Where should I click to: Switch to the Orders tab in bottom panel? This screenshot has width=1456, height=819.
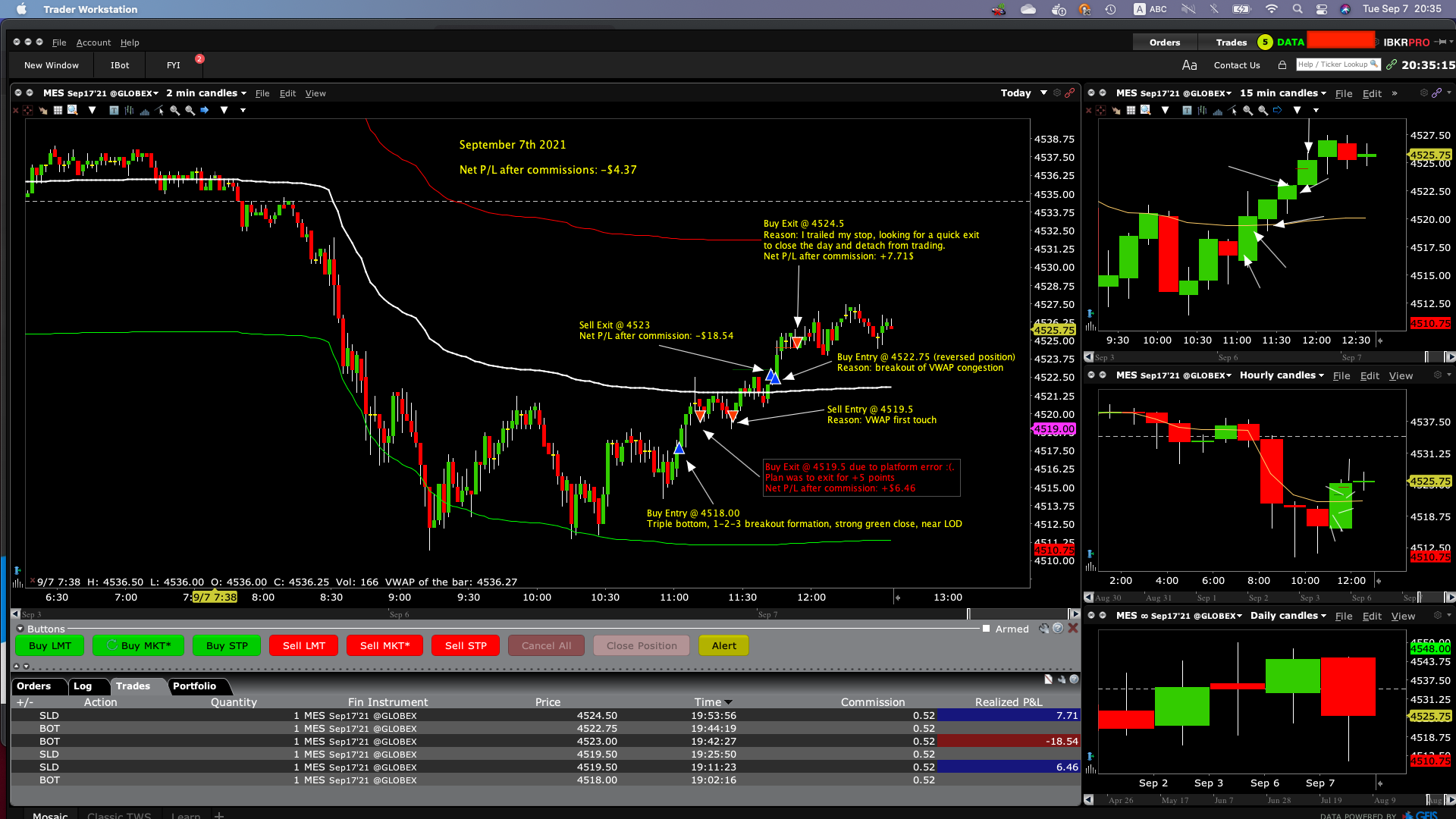coord(34,686)
